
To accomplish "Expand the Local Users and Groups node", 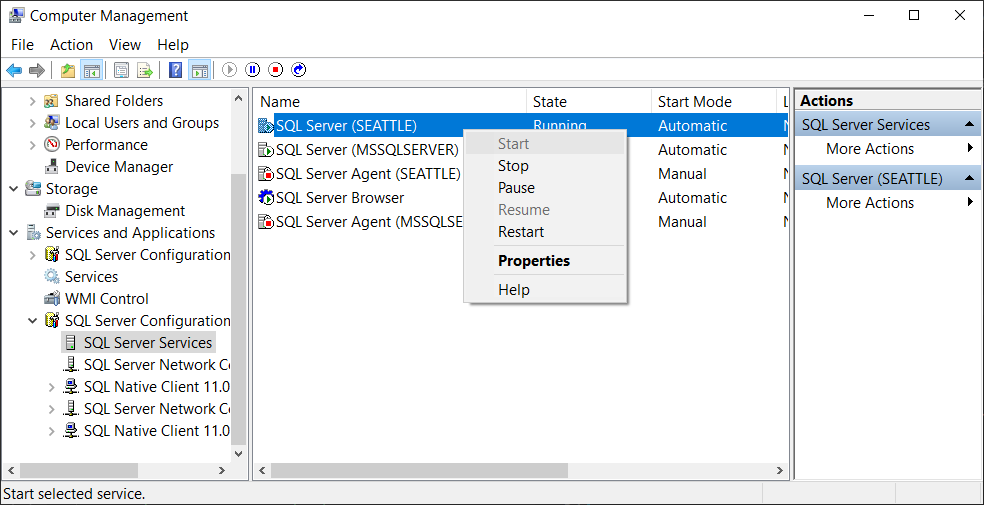I will pos(33,123).
